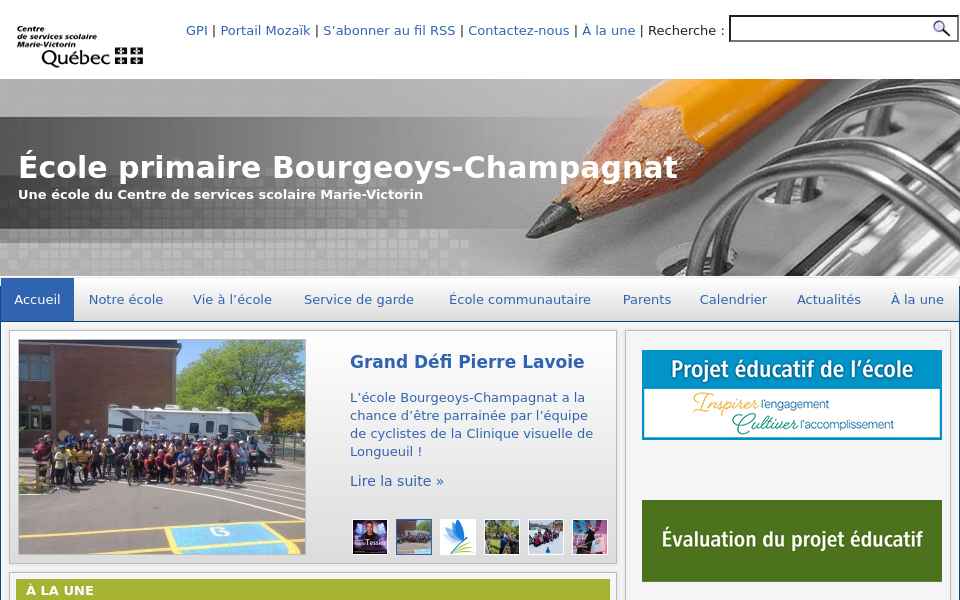960x600 pixels.
Task: Select the highlighted group photo thumbnail
Action: (x=414, y=537)
